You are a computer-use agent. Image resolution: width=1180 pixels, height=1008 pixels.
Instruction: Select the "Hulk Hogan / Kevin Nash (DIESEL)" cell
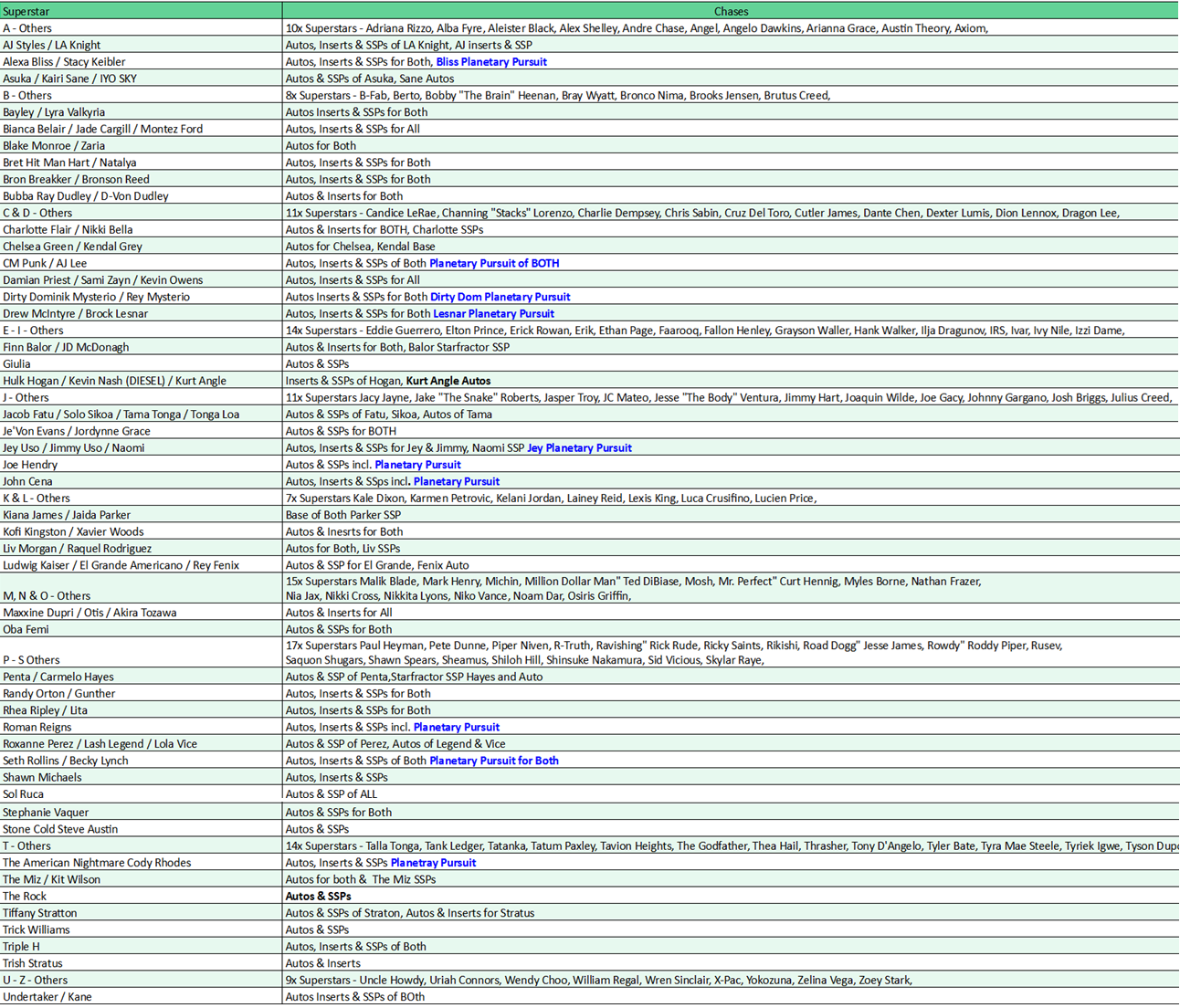[141, 381]
